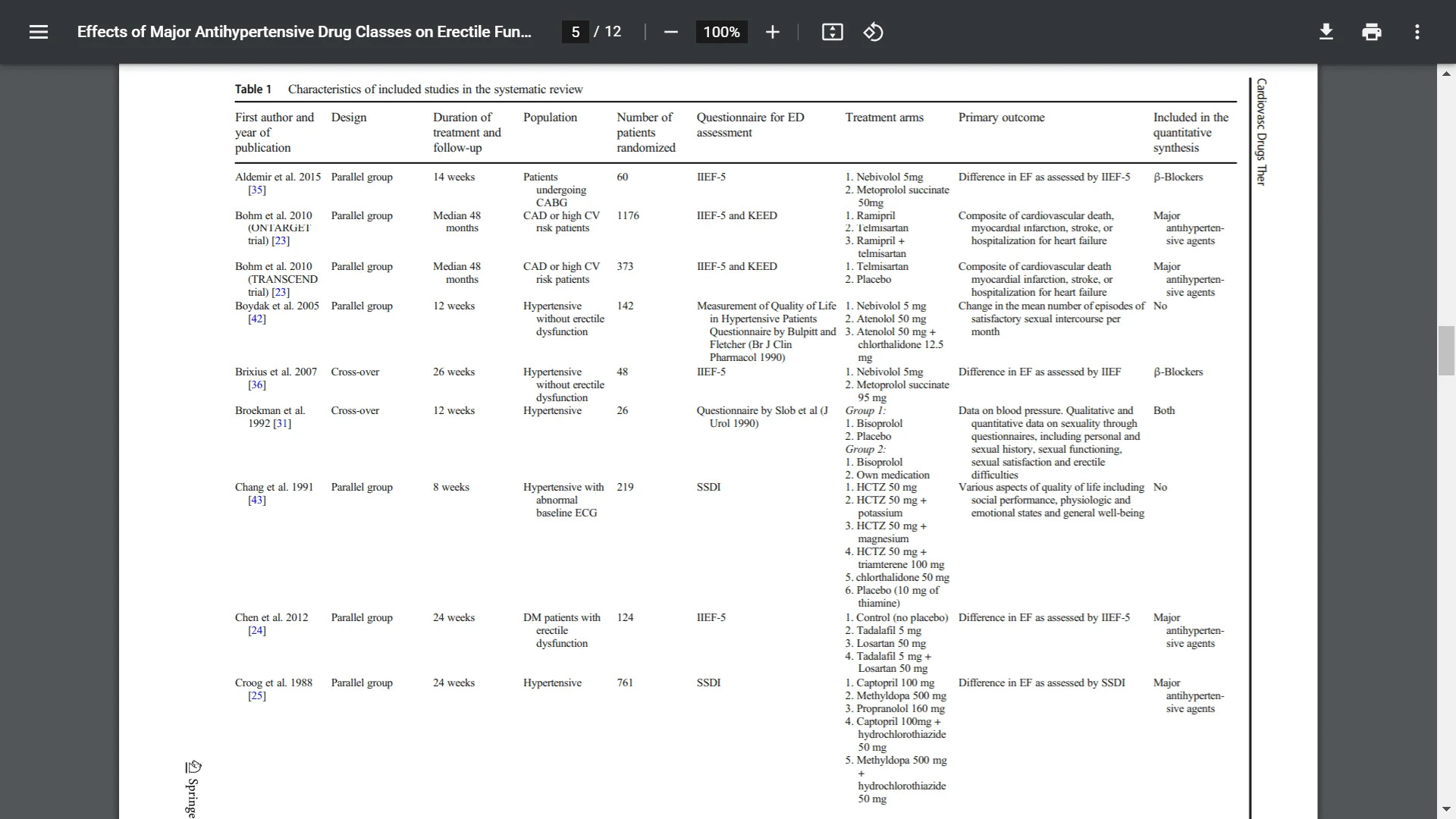Click 'Group 1:' in treatment arms
1456x819 pixels.
coord(864,411)
